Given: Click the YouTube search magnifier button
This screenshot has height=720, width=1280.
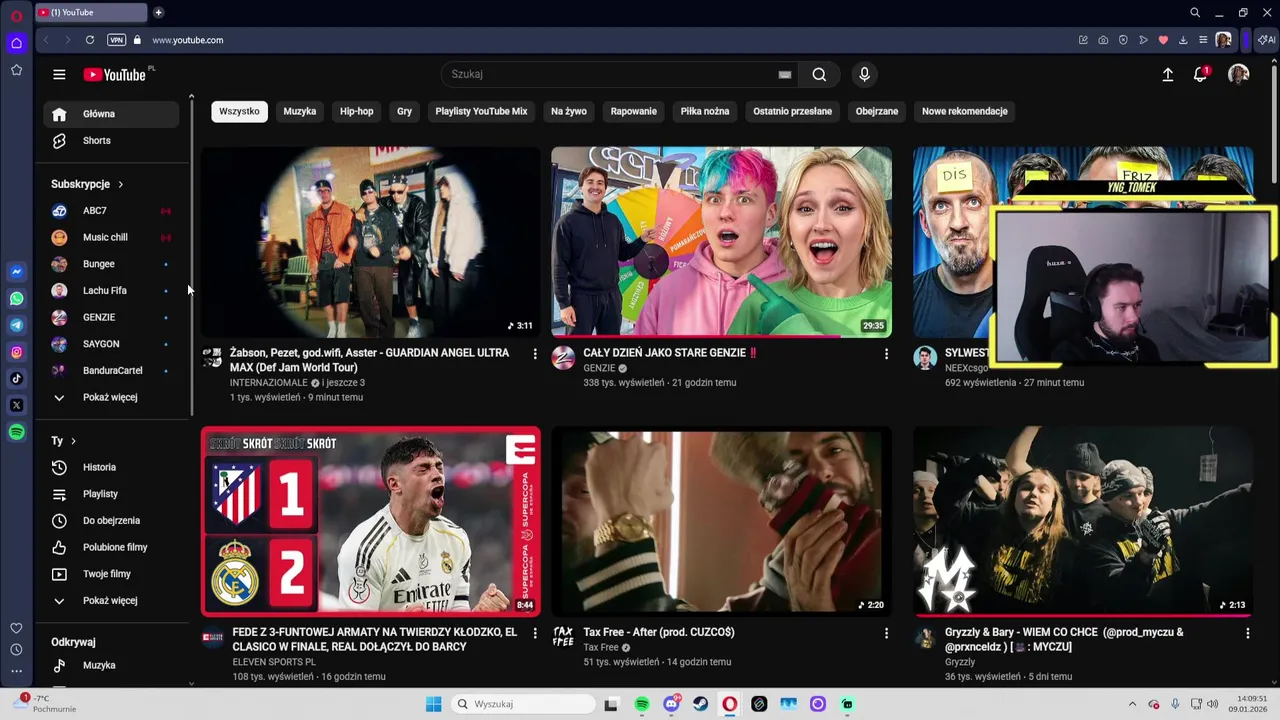Looking at the screenshot, I should (819, 74).
